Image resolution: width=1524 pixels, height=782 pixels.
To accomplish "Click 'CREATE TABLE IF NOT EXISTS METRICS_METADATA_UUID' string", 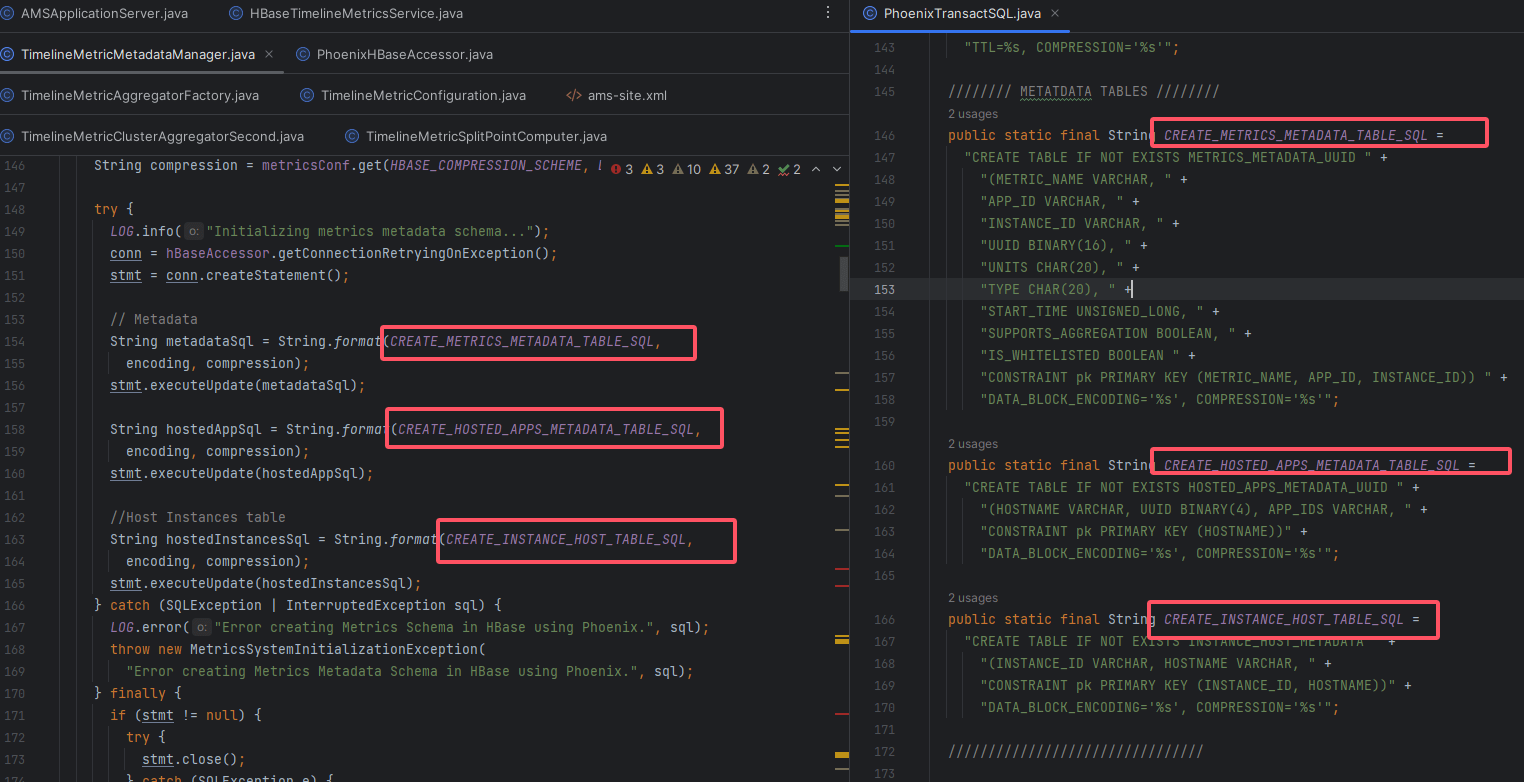I will 1168,157.
